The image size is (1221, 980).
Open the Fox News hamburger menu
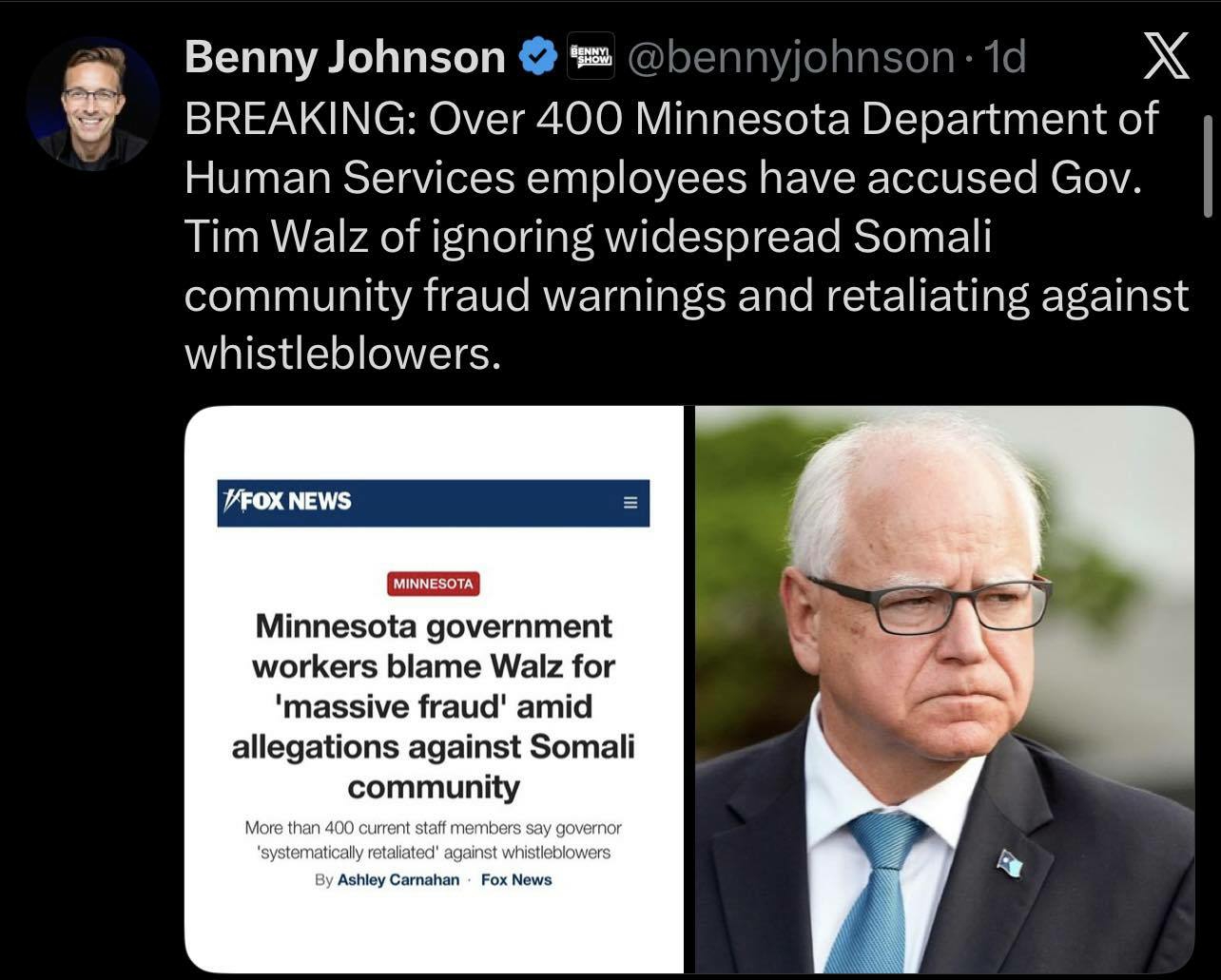click(x=630, y=503)
